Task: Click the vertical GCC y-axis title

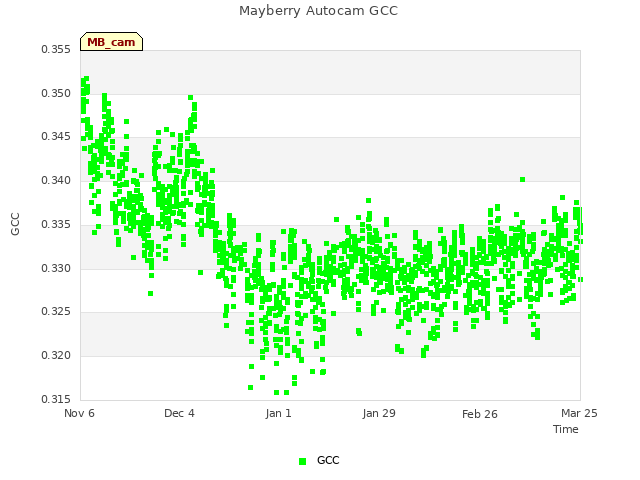Action: click(x=15, y=224)
